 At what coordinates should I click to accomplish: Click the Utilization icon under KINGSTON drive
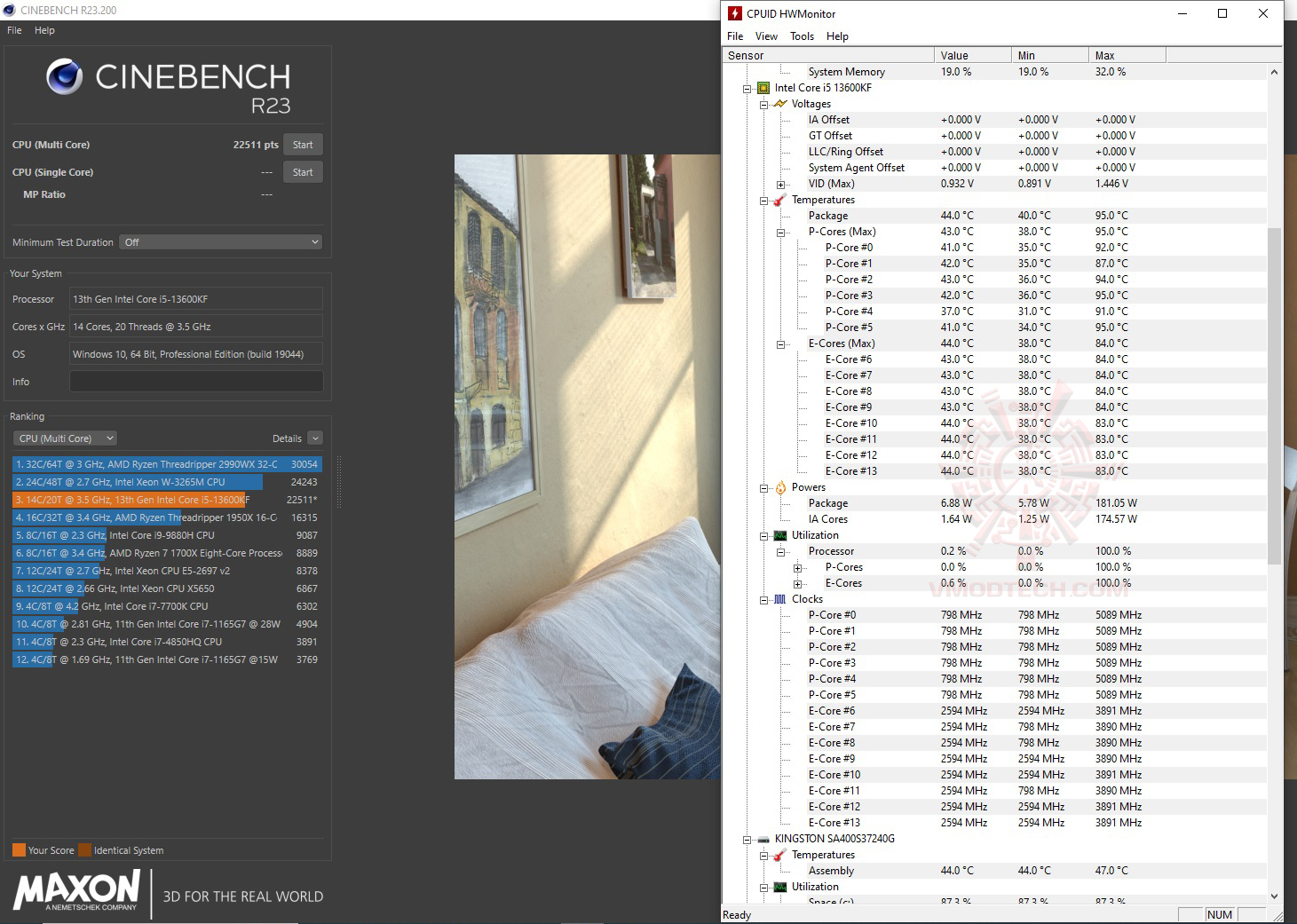tap(780, 887)
